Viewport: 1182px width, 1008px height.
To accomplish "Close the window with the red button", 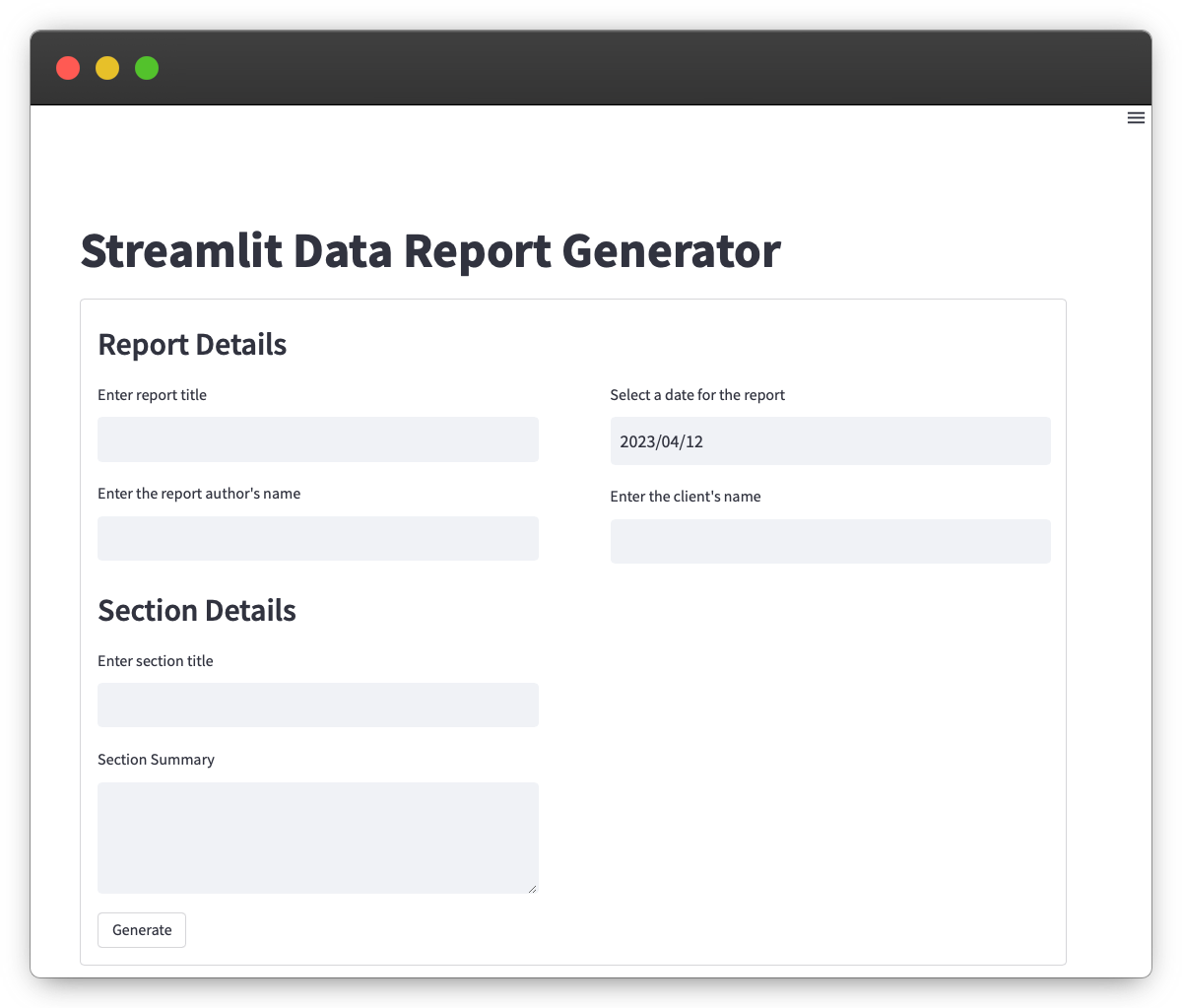I will point(68,68).
